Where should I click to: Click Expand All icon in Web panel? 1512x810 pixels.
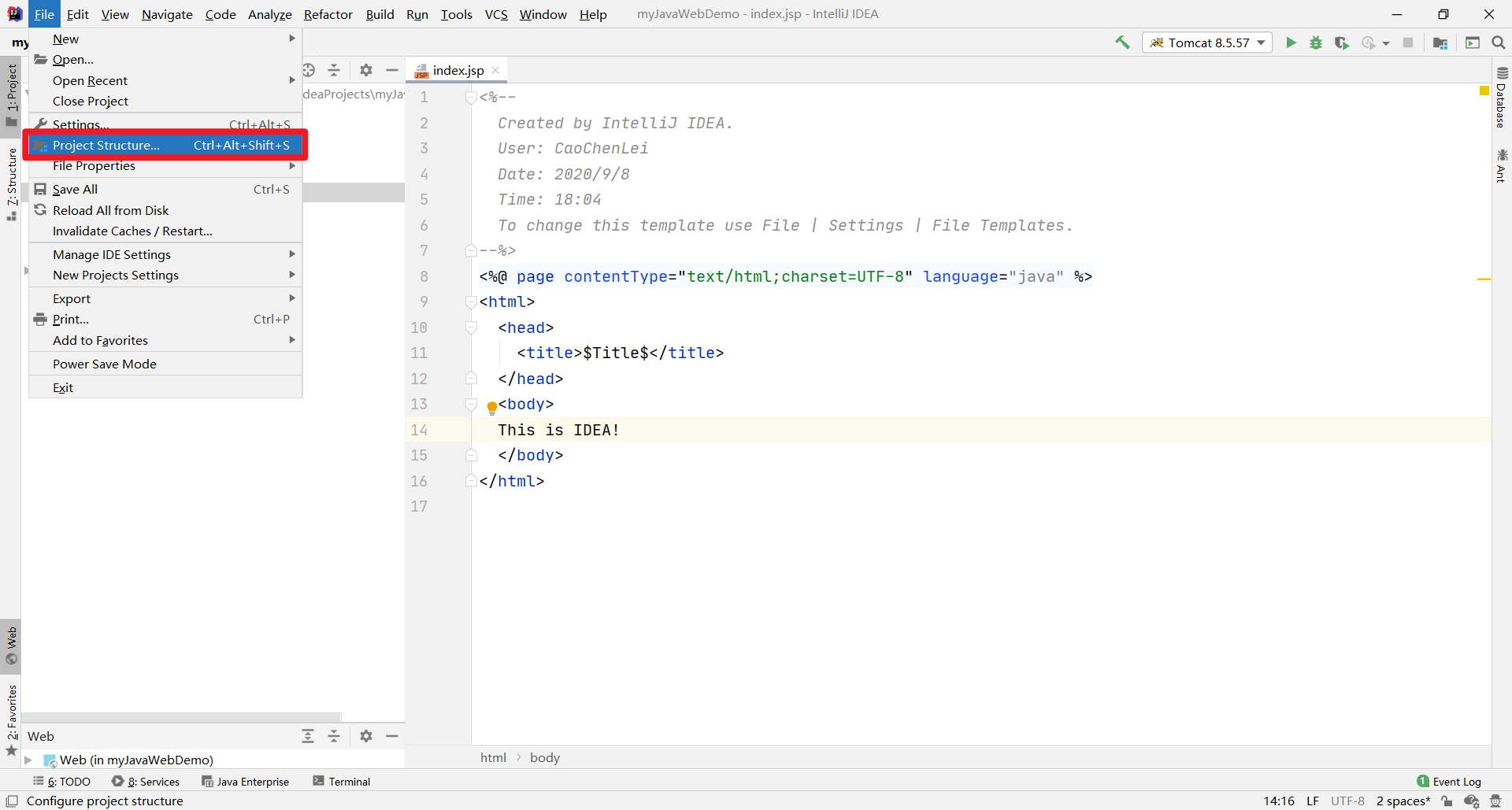point(308,736)
